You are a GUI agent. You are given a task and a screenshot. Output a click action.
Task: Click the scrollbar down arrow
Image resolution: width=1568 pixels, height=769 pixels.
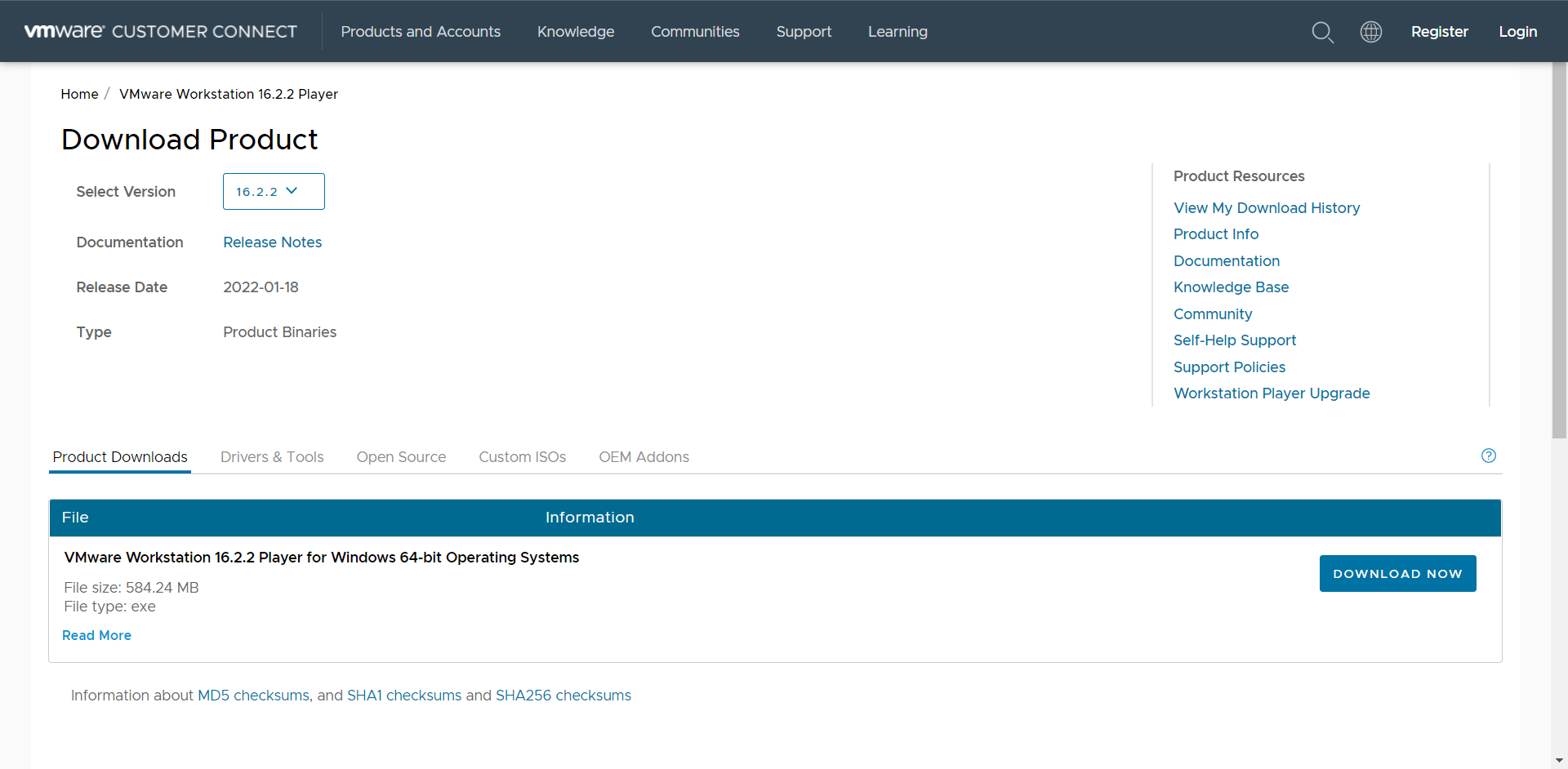click(x=1560, y=761)
